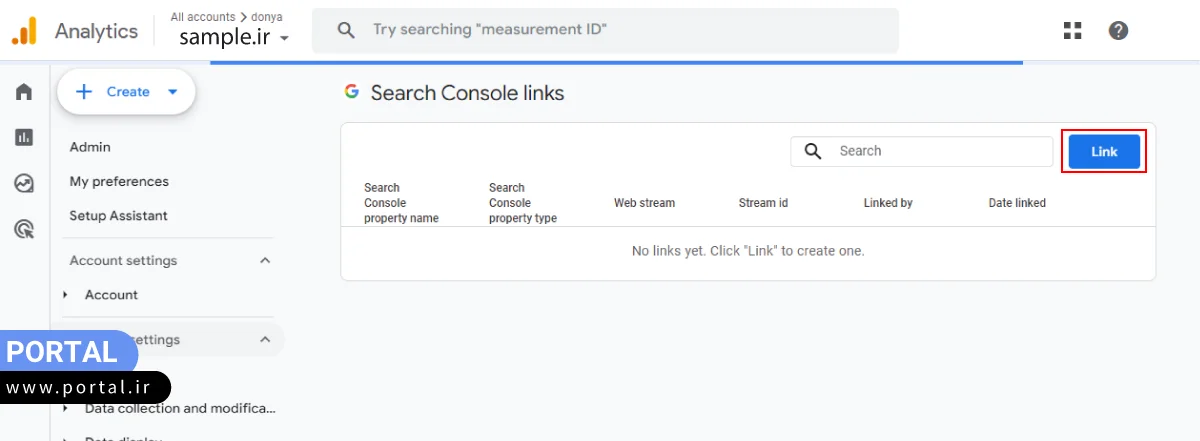Screen dimensions: 1200x441
Task: Open the Reports icon in sidebar
Action: (24, 138)
